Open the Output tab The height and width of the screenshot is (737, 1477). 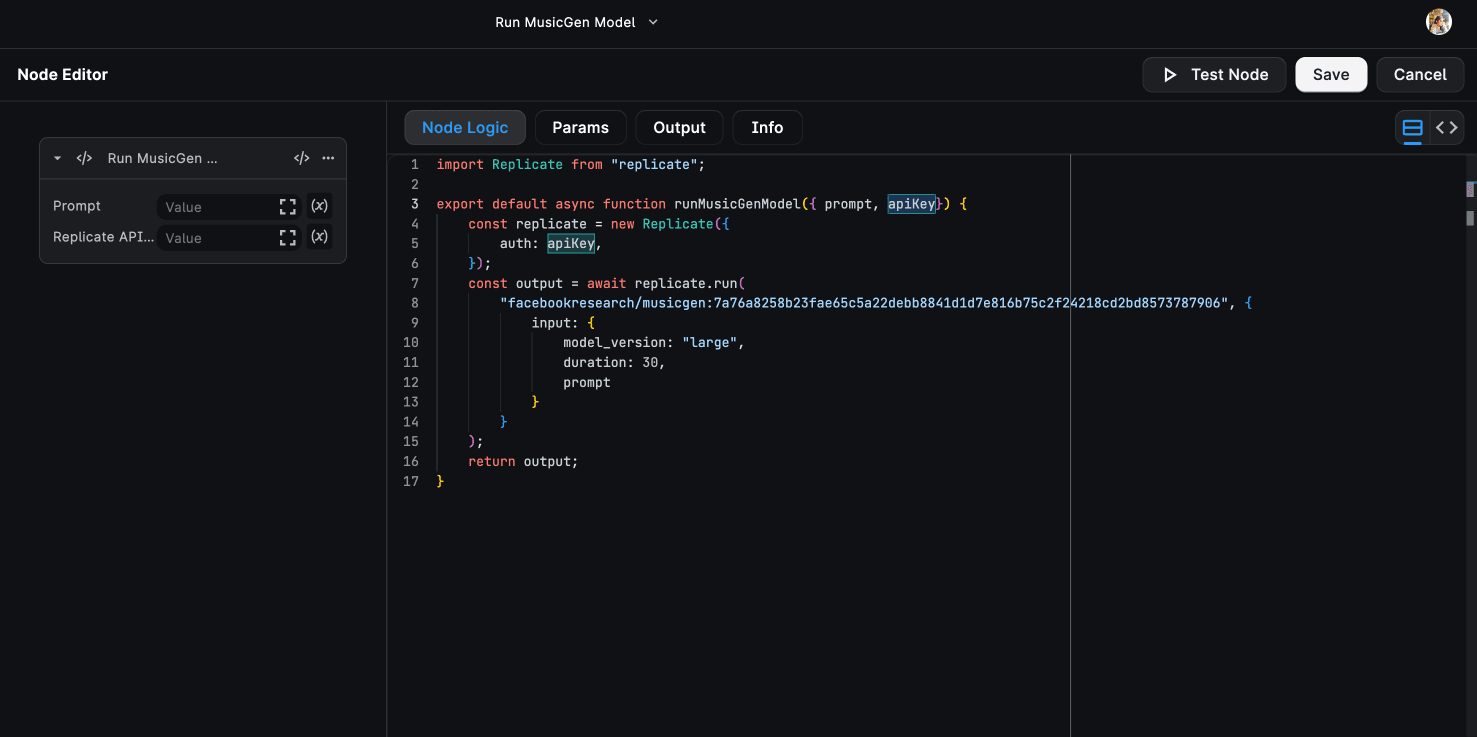pyautogui.click(x=679, y=127)
